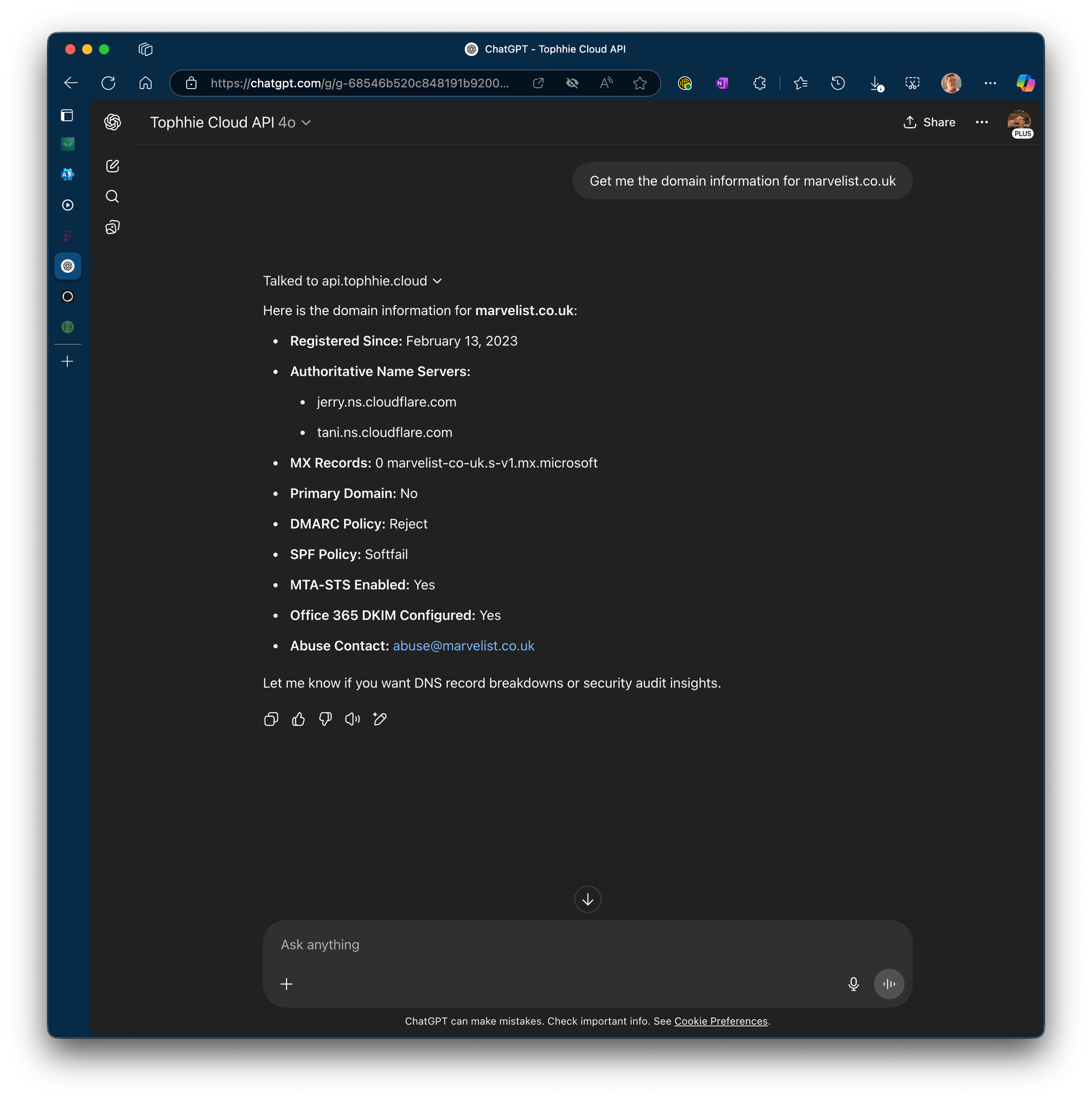Expand Talked to api.tophhie.cloud details
Image resolution: width=1092 pixels, height=1101 pixels.
pos(353,281)
